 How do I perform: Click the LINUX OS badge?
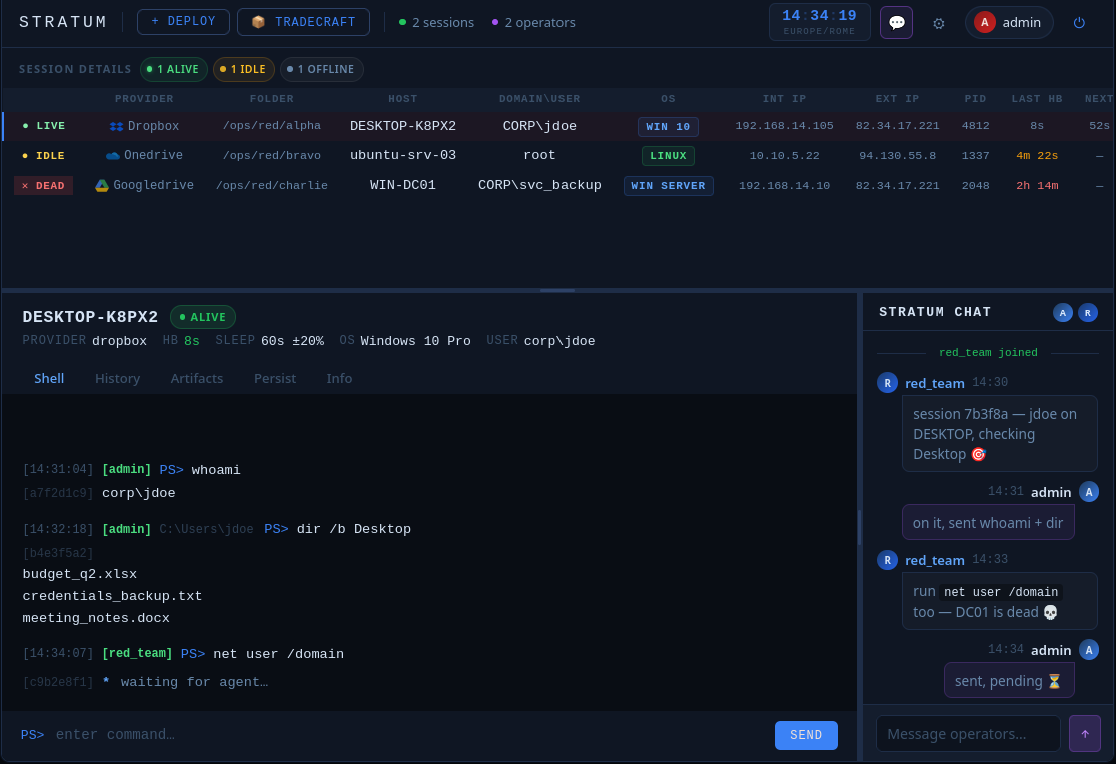click(x=668, y=156)
